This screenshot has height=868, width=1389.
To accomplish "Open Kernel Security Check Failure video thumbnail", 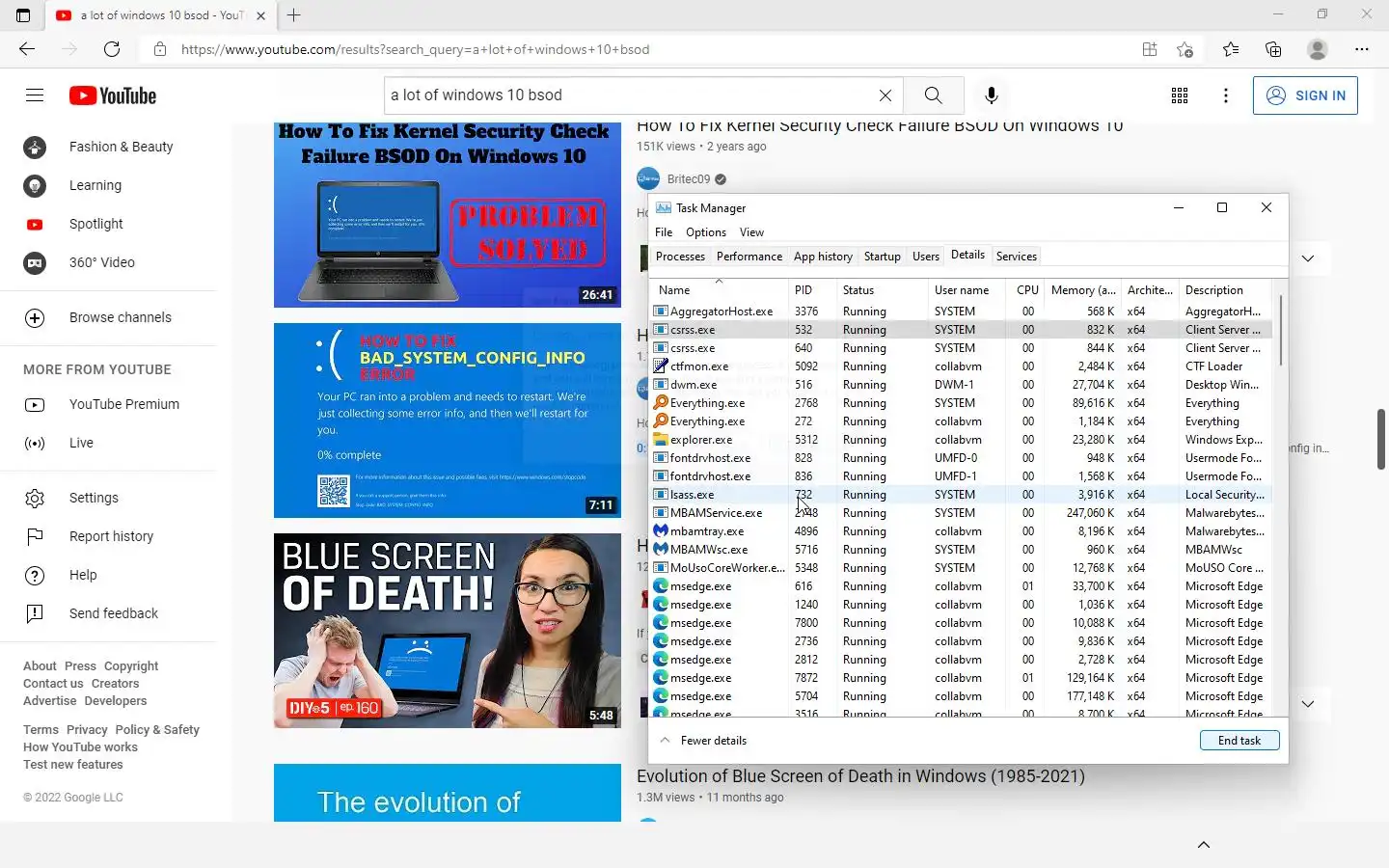I will [x=448, y=215].
